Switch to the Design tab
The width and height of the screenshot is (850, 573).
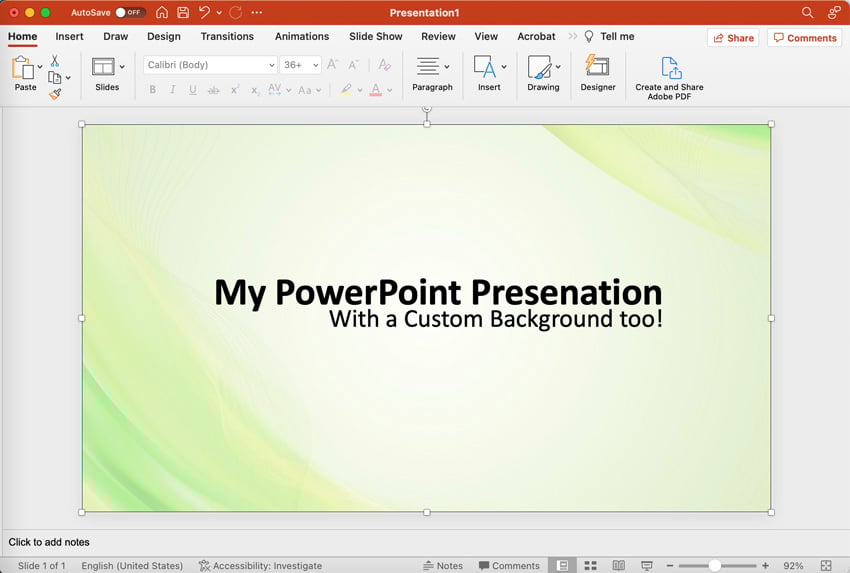click(x=164, y=37)
